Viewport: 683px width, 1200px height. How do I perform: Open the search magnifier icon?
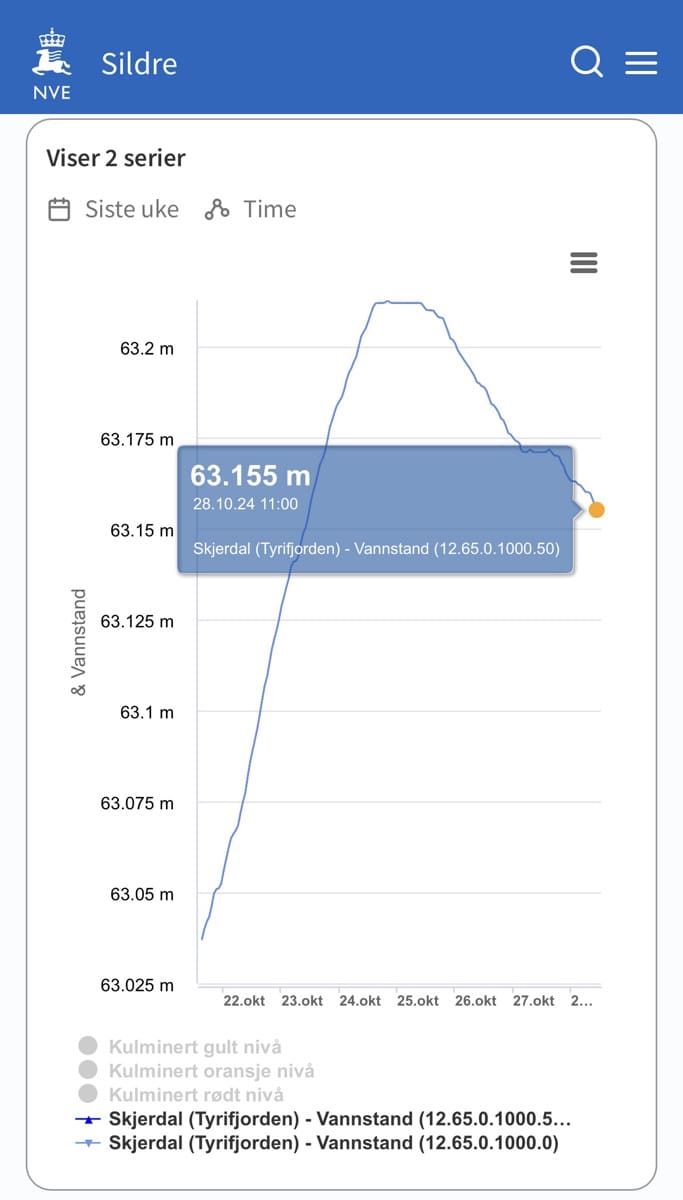[x=587, y=62]
